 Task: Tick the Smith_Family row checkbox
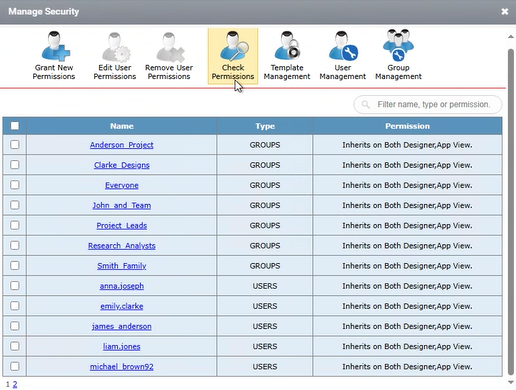pos(15,266)
